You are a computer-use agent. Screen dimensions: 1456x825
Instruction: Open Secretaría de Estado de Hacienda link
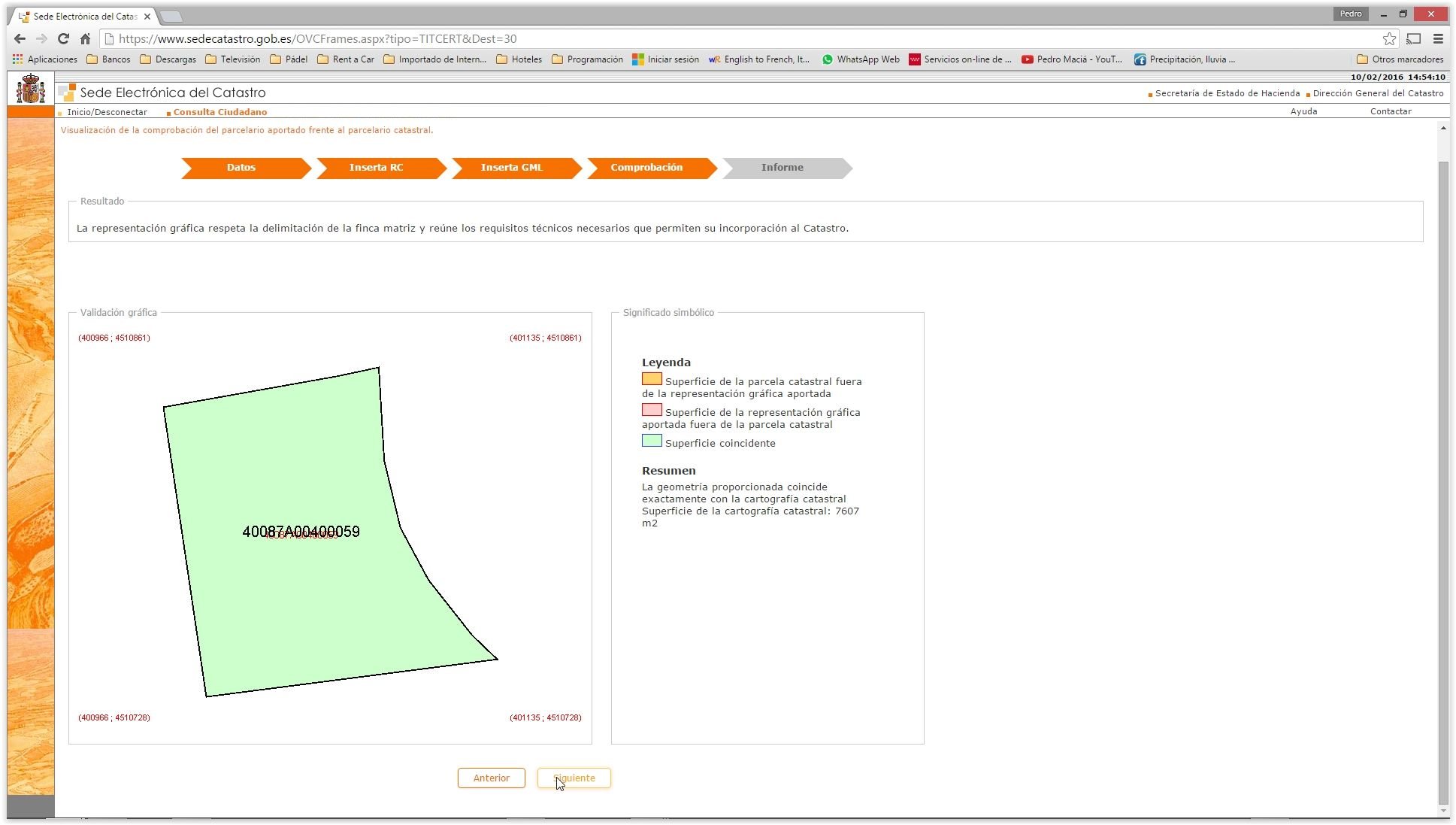[1227, 93]
